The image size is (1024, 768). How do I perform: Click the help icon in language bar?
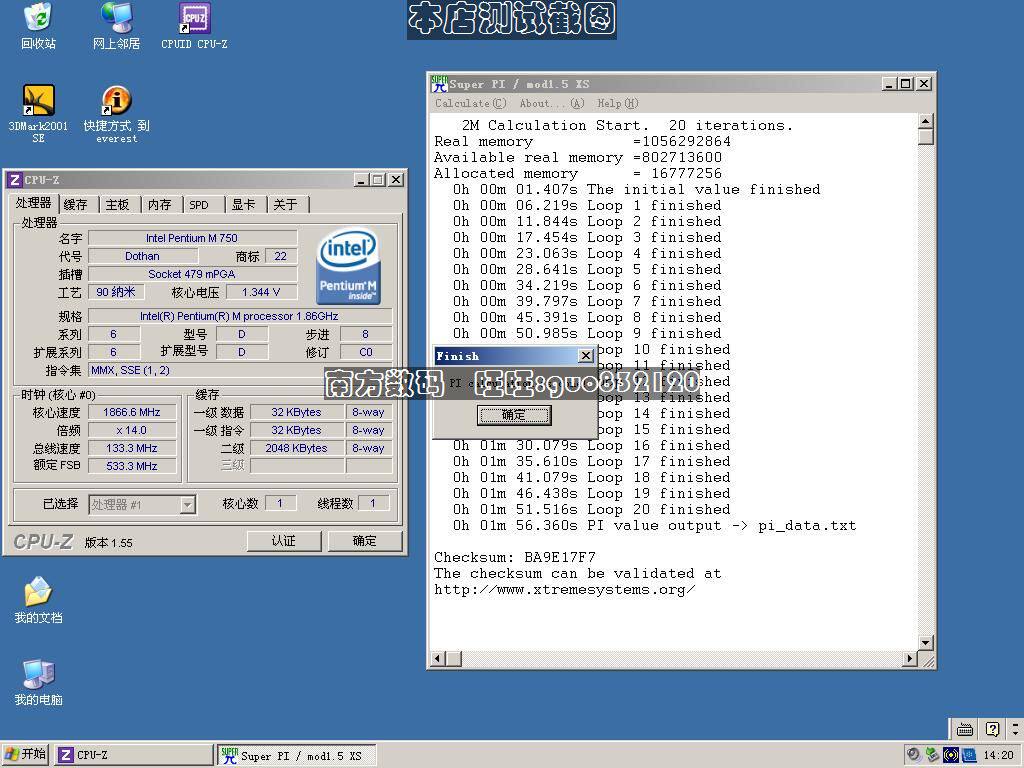[x=992, y=729]
